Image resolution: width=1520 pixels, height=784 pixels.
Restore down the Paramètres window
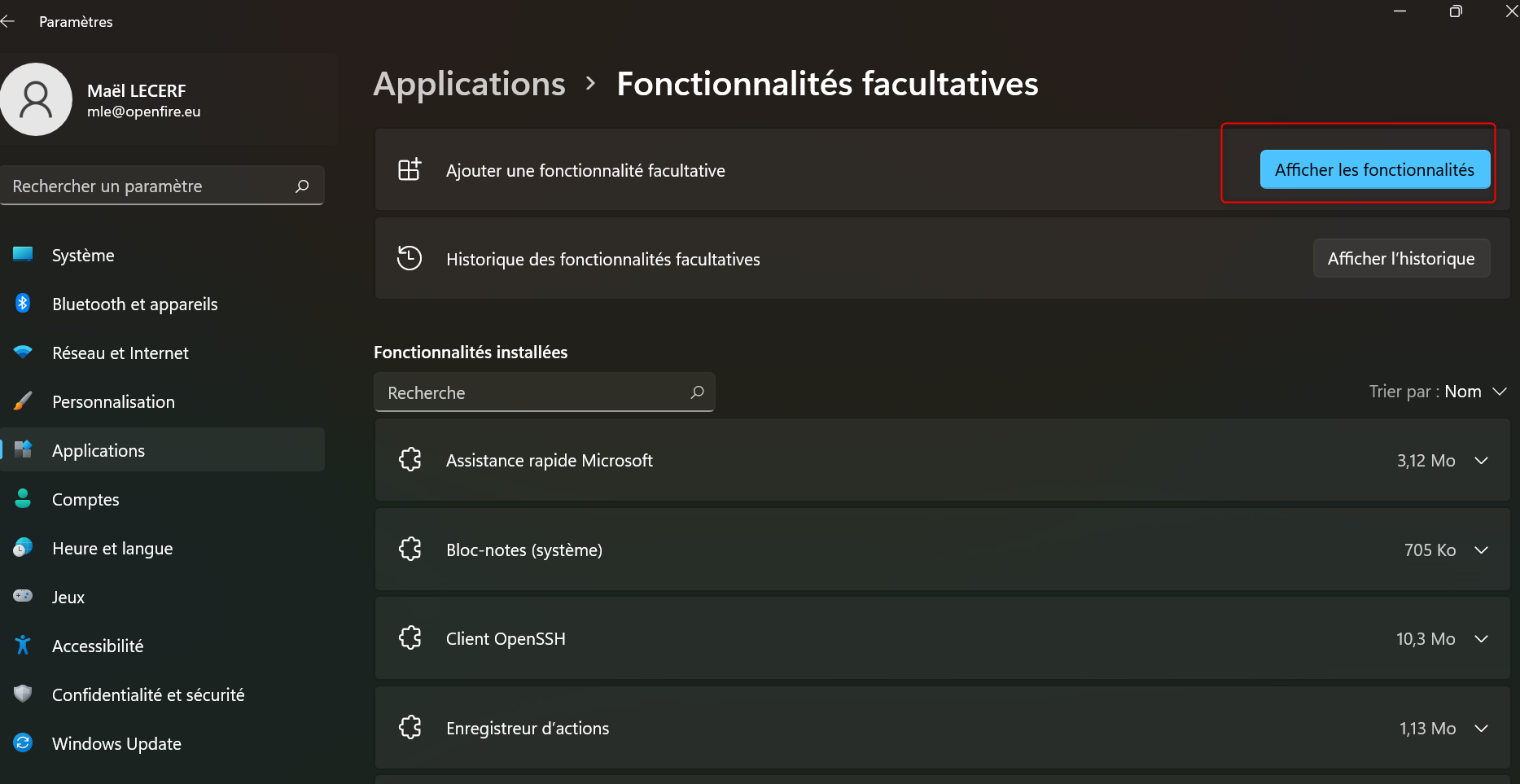pyautogui.click(x=1456, y=11)
